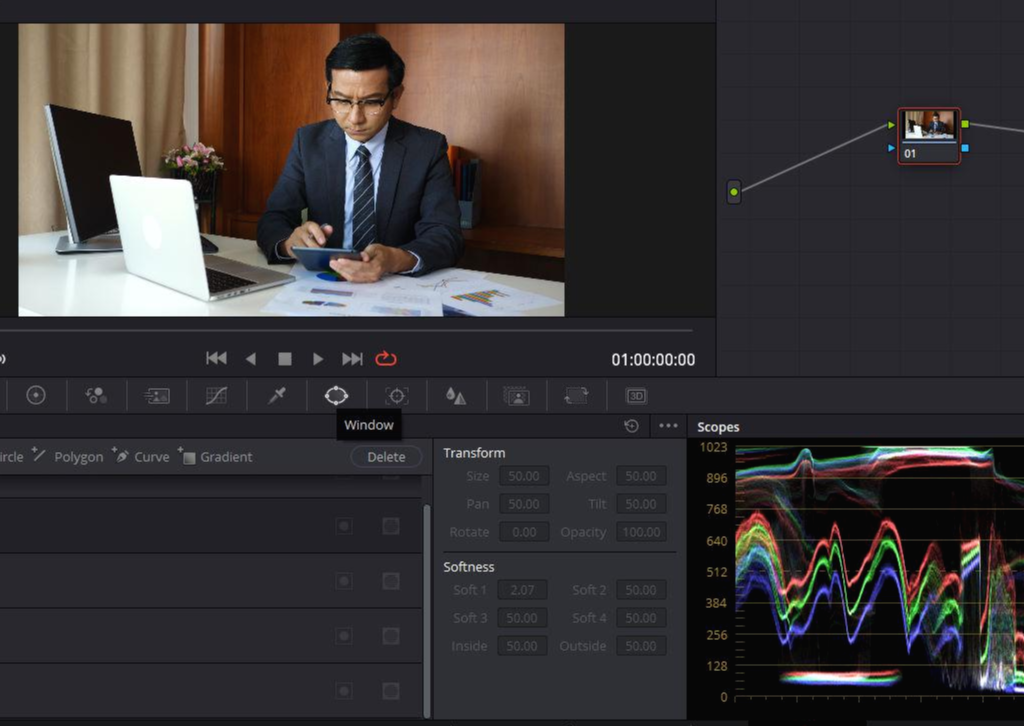Click the viewer timecode 01:00:00:00
The height and width of the screenshot is (726, 1024).
(x=653, y=360)
